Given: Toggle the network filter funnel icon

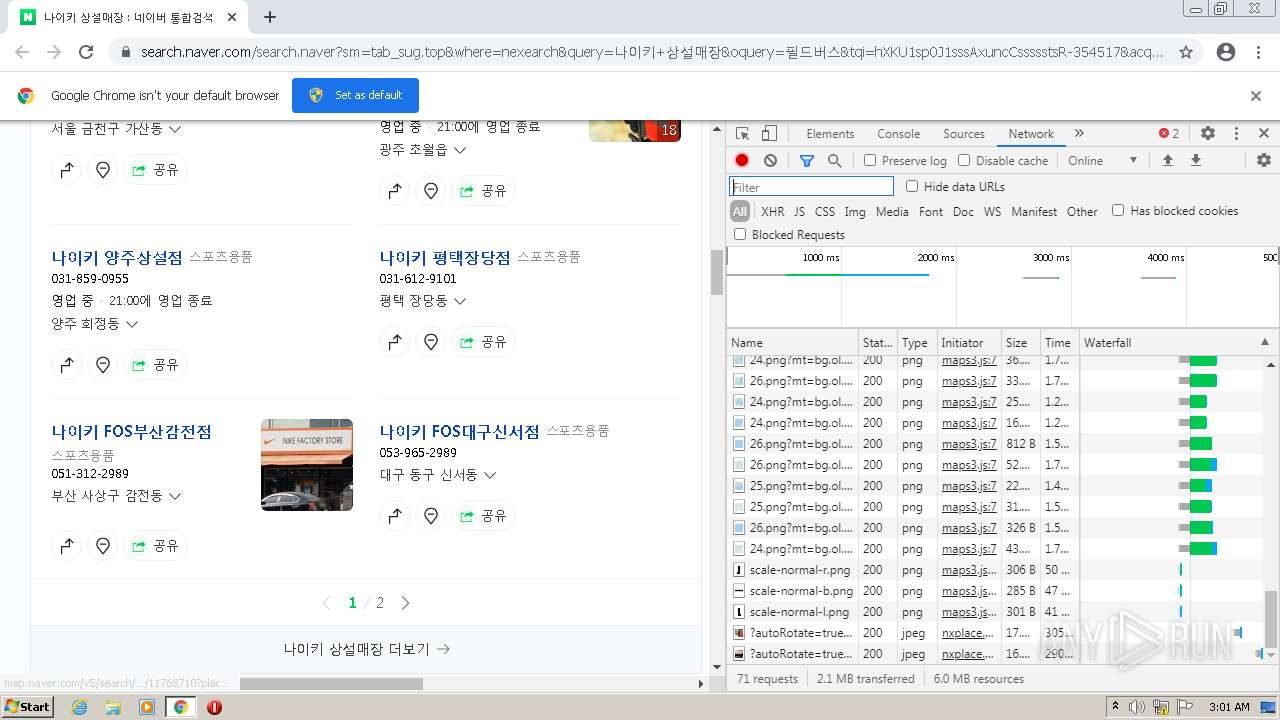Looking at the screenshot, I should [807, 160].
